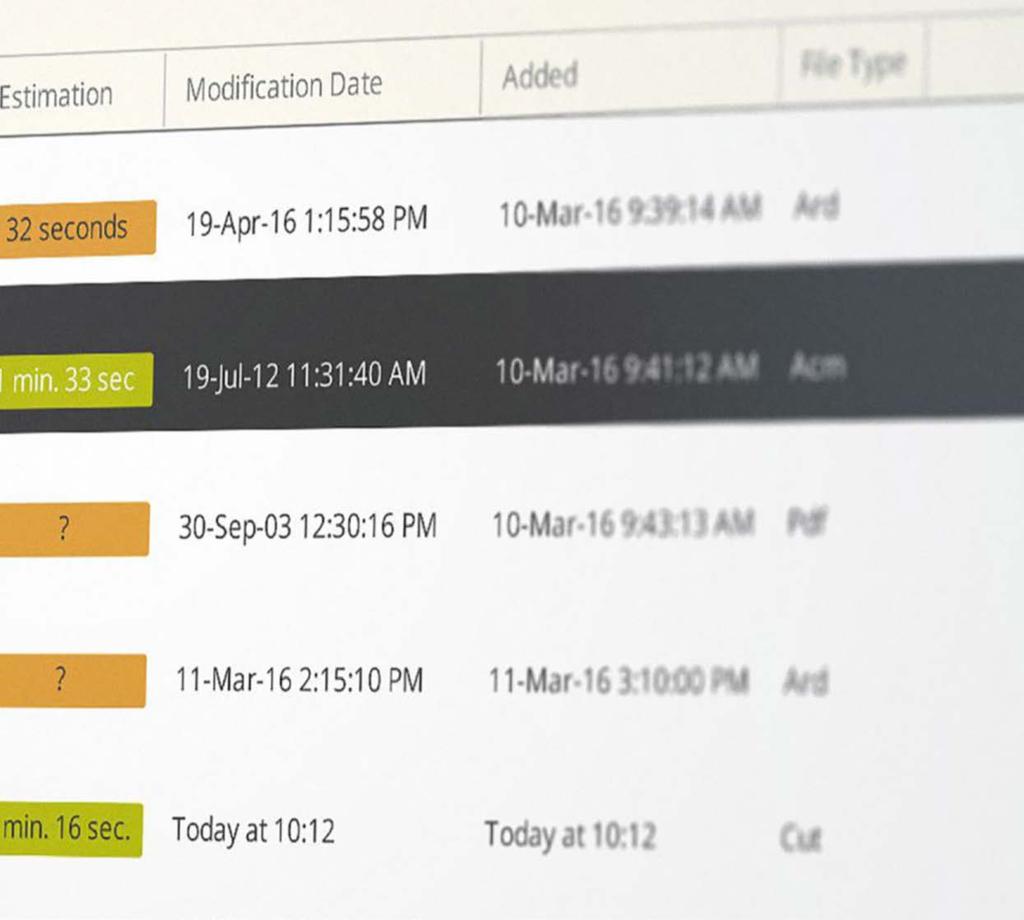The width and height of the screenshot is (1024, 920).
Task: Select the 11-Mar-16 3:10:00 PM added cell
Action: pyautogui.click(x=619, y=680)
